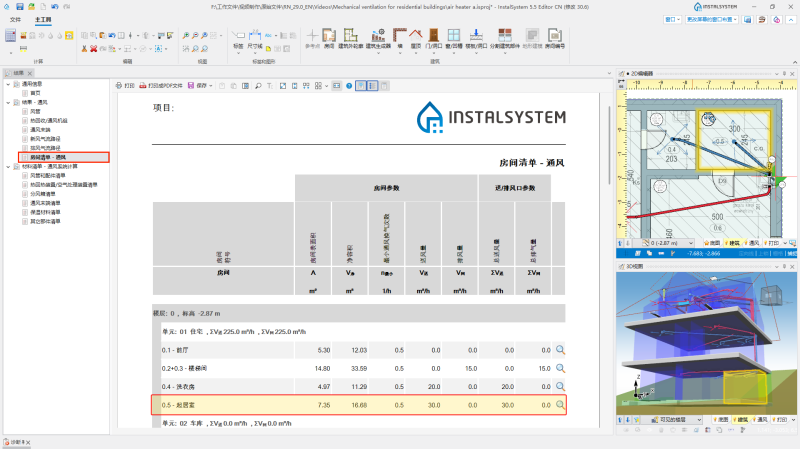Image resolution: width=800 pixels, height=449 pixels.
Task: Click the blue help icon in report toolbar
Action: point(349,86)
